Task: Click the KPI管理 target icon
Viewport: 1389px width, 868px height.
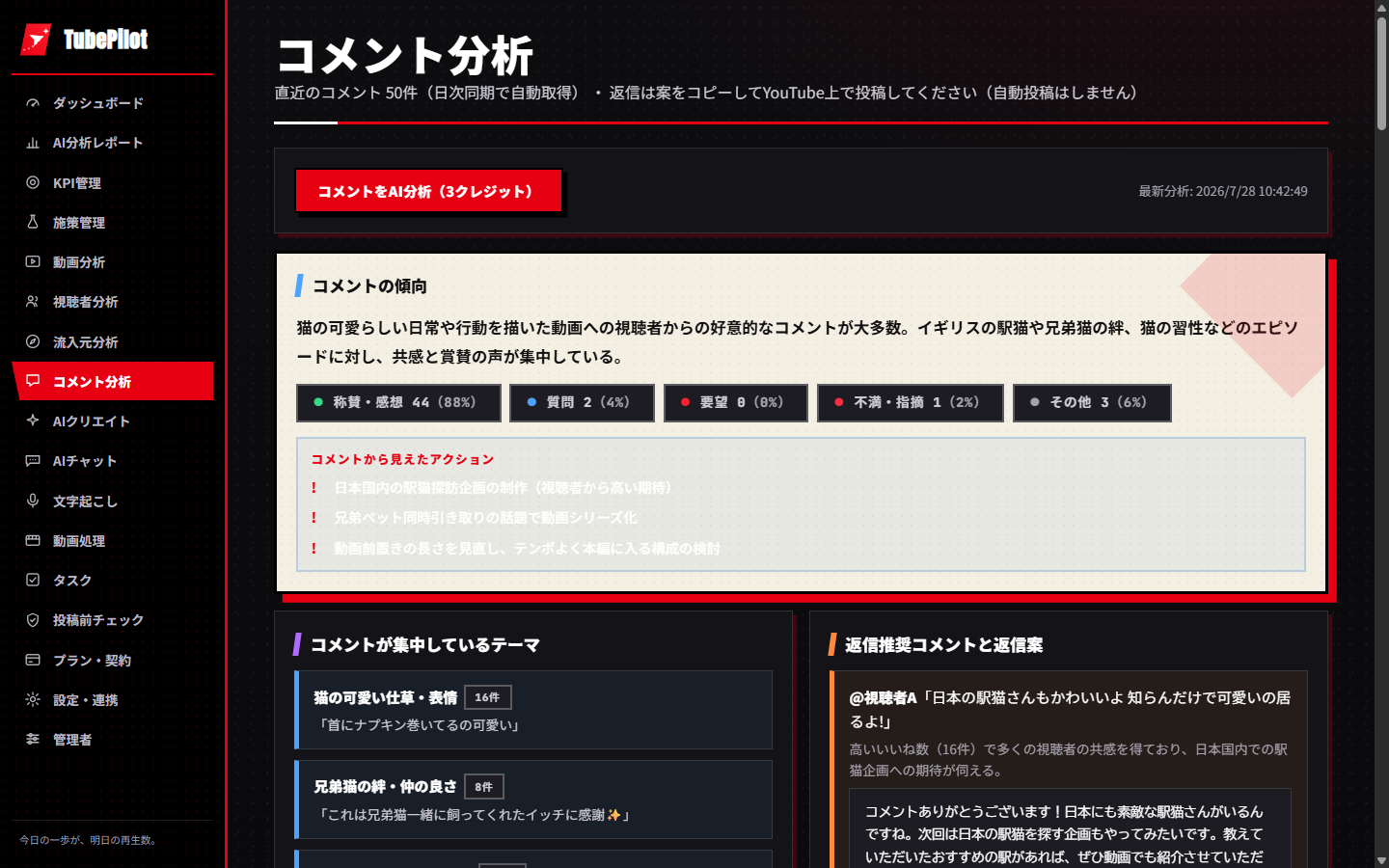Action: 33,182
